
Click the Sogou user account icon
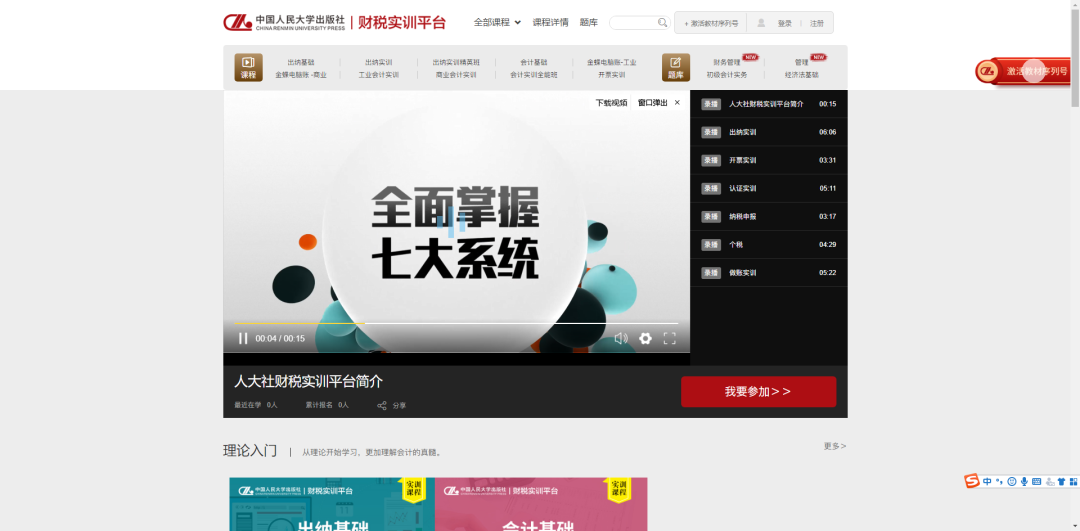point(1049,481)
